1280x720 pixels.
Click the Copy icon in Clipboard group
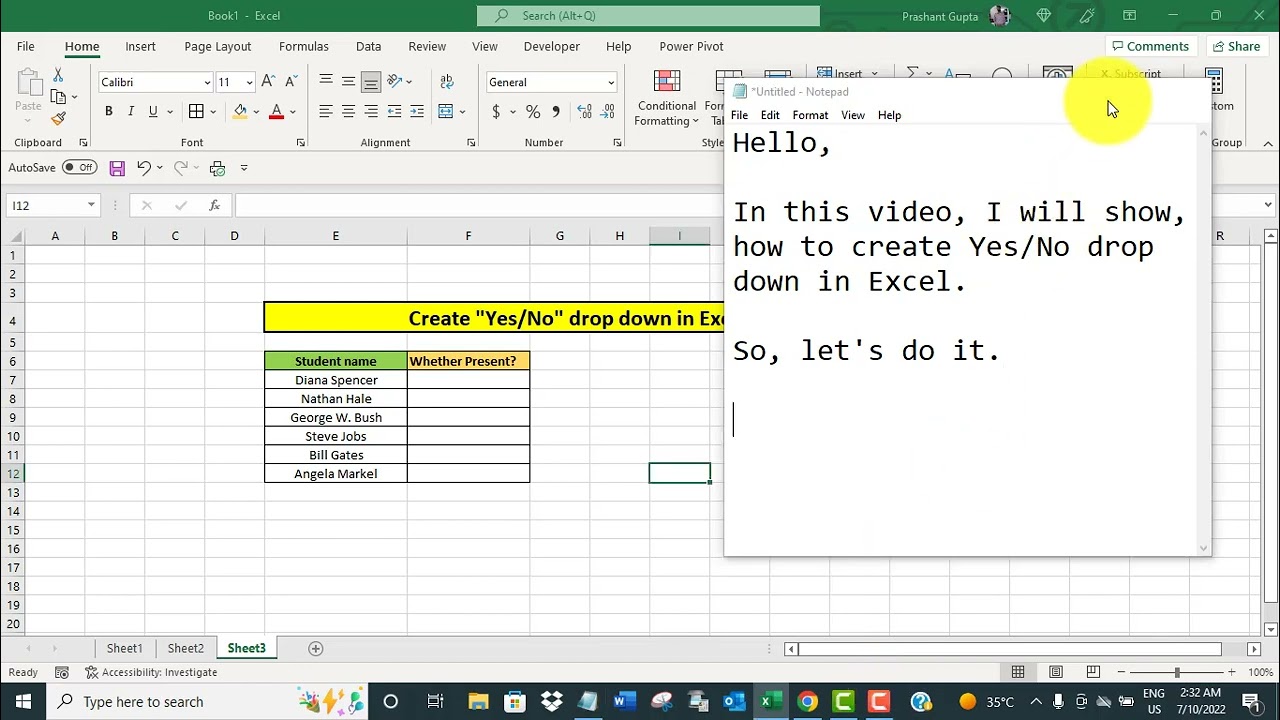tap(58, 97)
